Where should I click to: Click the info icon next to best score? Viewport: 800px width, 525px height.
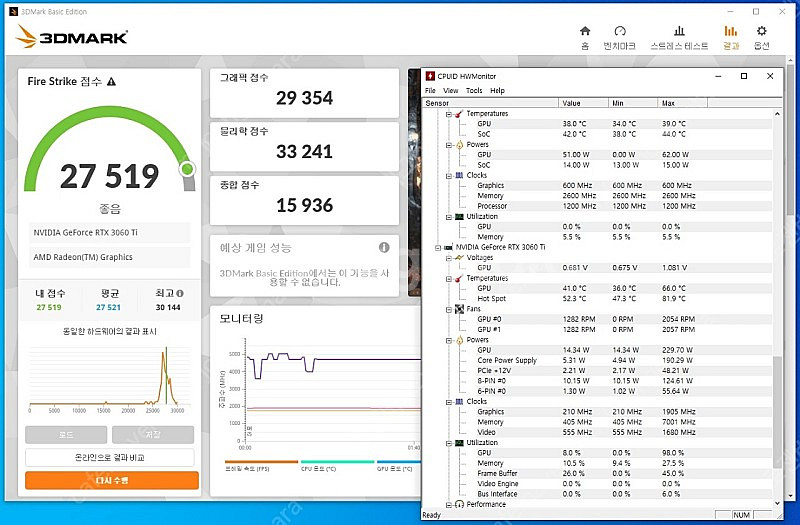pos(180,293)
